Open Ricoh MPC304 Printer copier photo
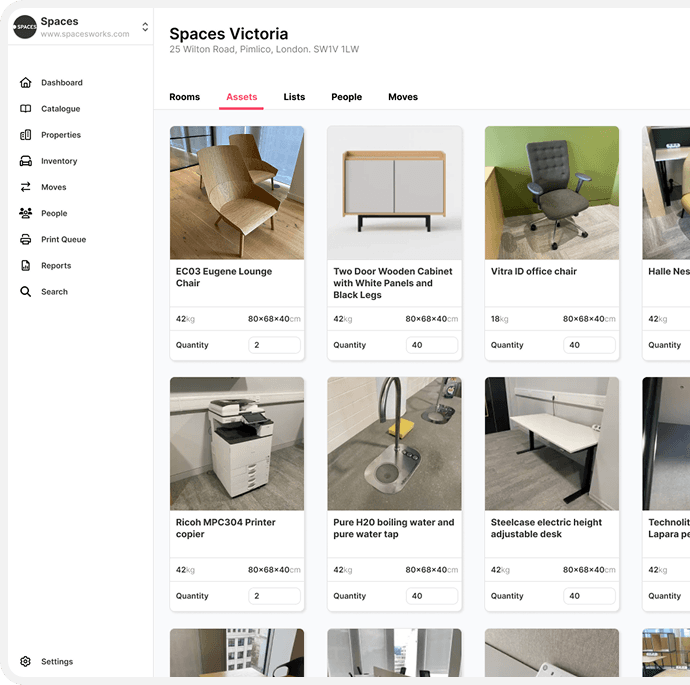 [237, 443]
